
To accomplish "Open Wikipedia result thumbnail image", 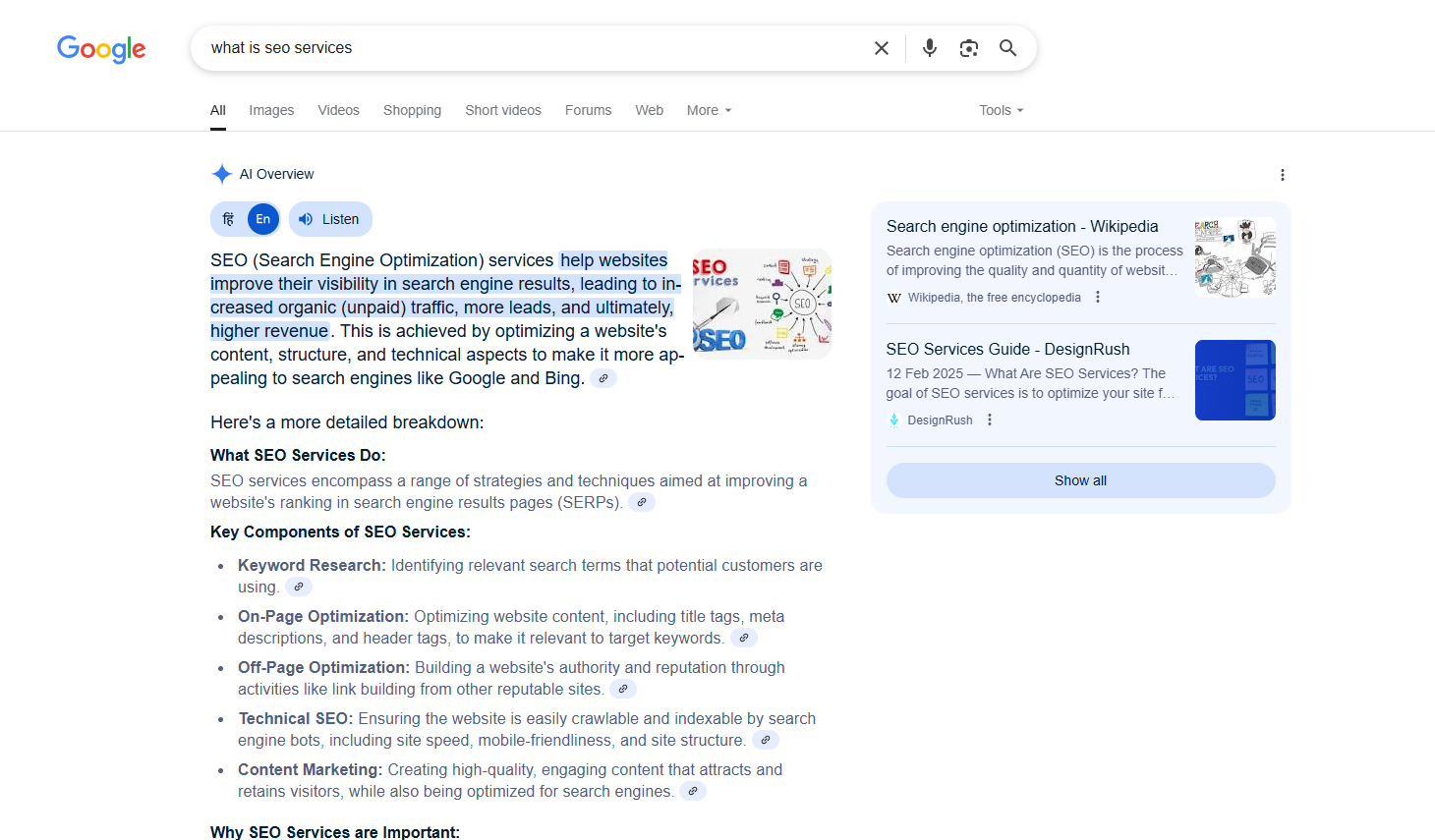I will (x=1235, y=257).
